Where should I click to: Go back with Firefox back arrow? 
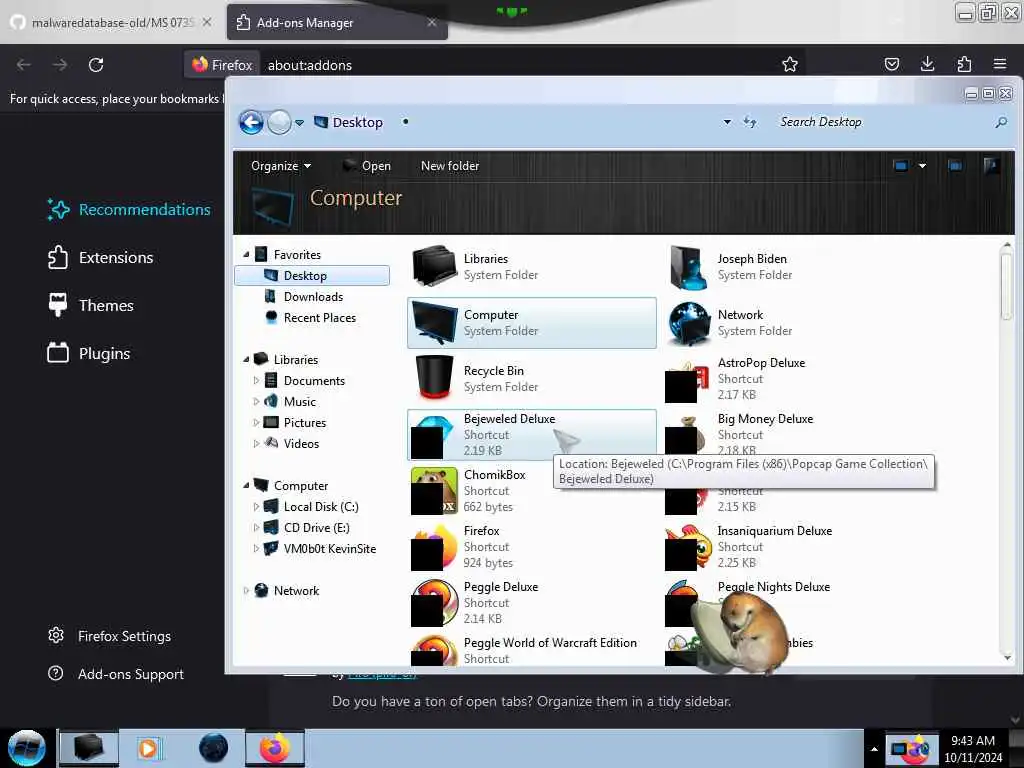[x=24, y=65]
